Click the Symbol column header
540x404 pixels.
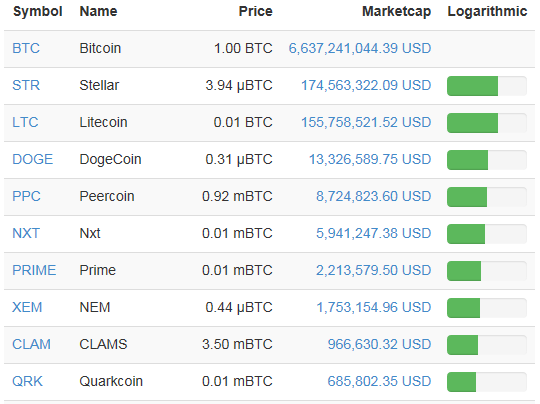pyautogui.click(x=38, y=11)
